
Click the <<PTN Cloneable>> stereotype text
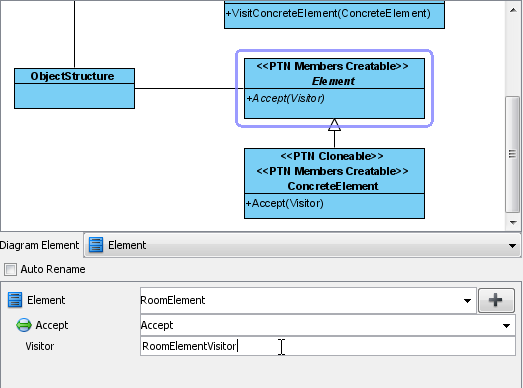click(x=332, y=156)
